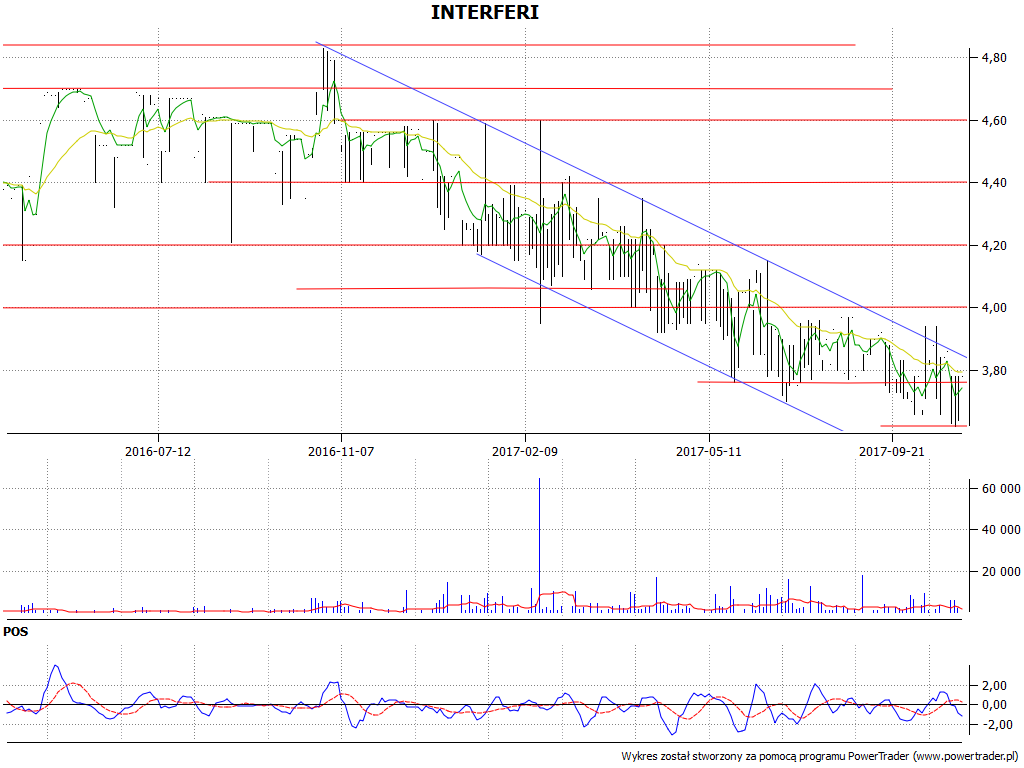Click the PowerTrader credit text at bottom
The height and width of the screenshot is (768, 1024).
822,756
